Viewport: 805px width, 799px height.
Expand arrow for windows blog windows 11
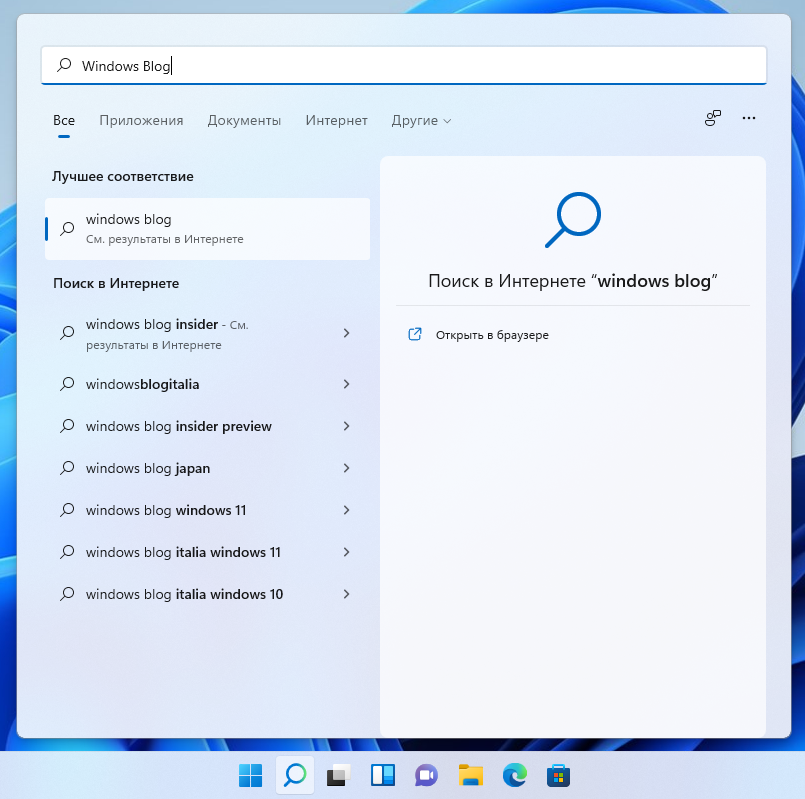tap(347, 510)
